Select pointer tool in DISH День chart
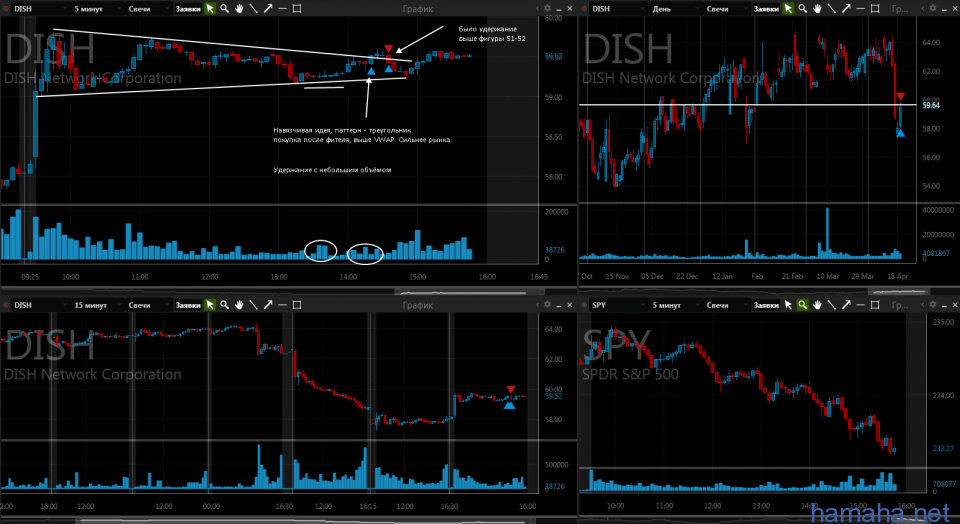960x524 pixels. (788, 9)
